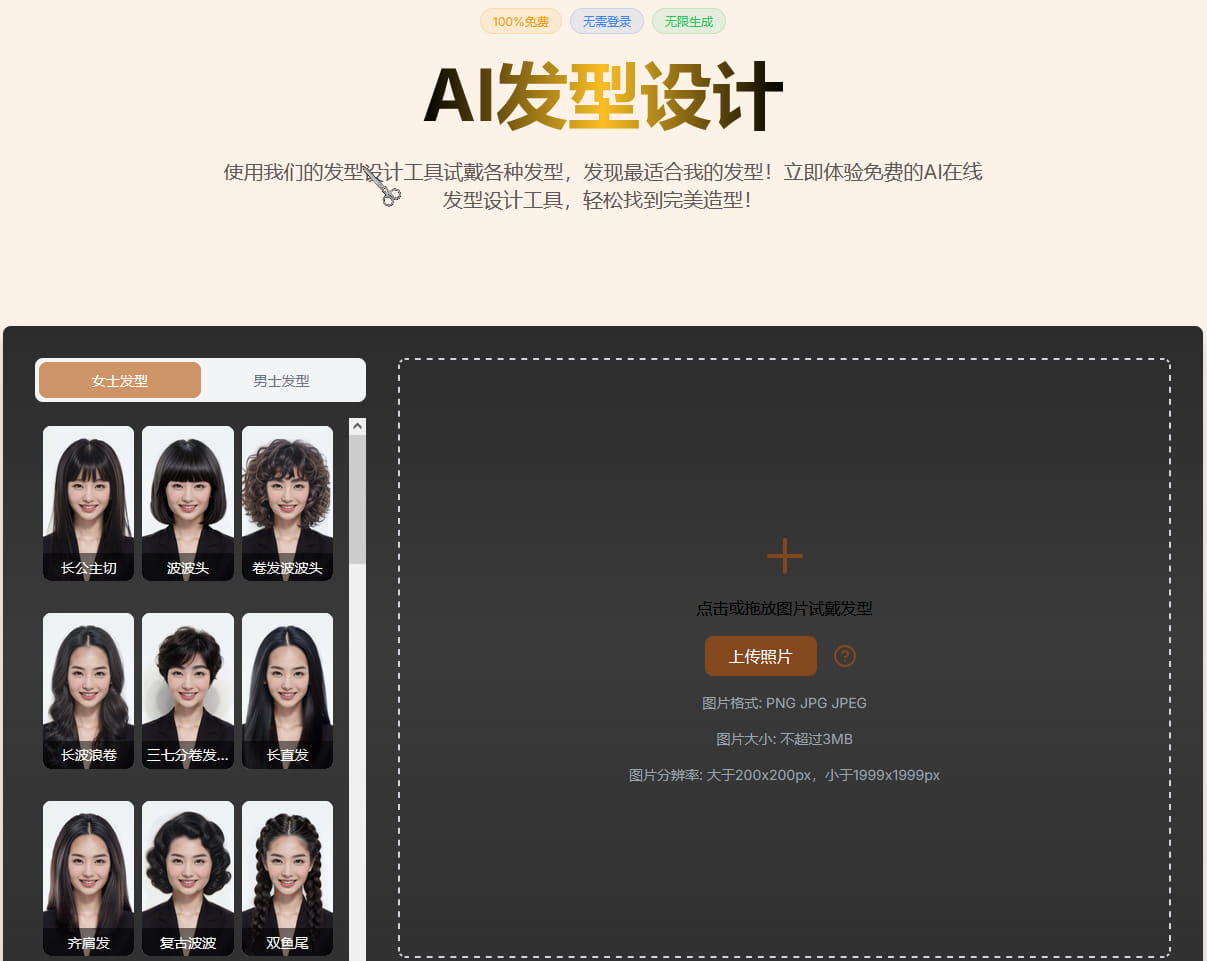
Task: Select the 齐肩发 hairstyle thumbnail
Action: tap(88, 878)
